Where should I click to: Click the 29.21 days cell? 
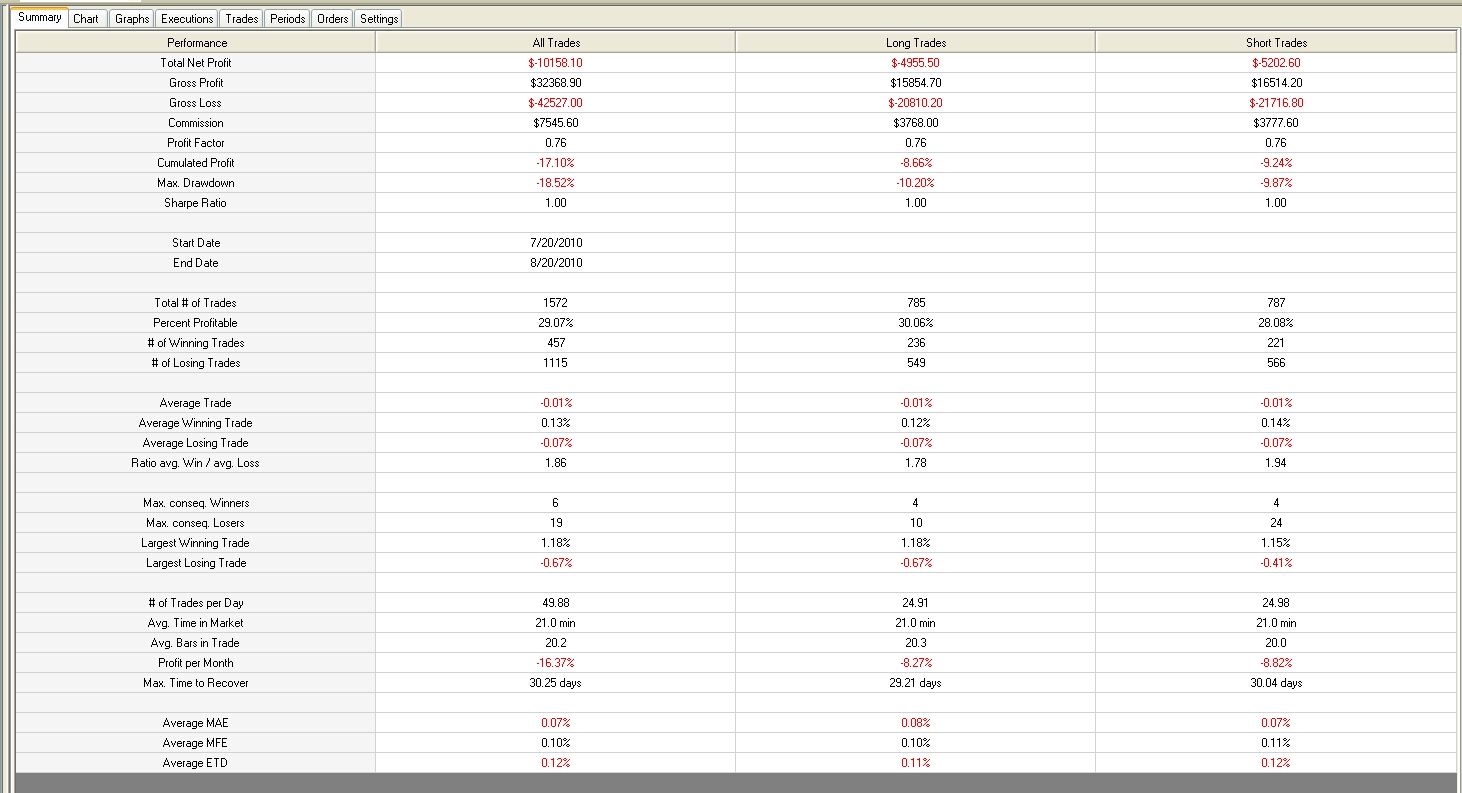click(915, 683)
